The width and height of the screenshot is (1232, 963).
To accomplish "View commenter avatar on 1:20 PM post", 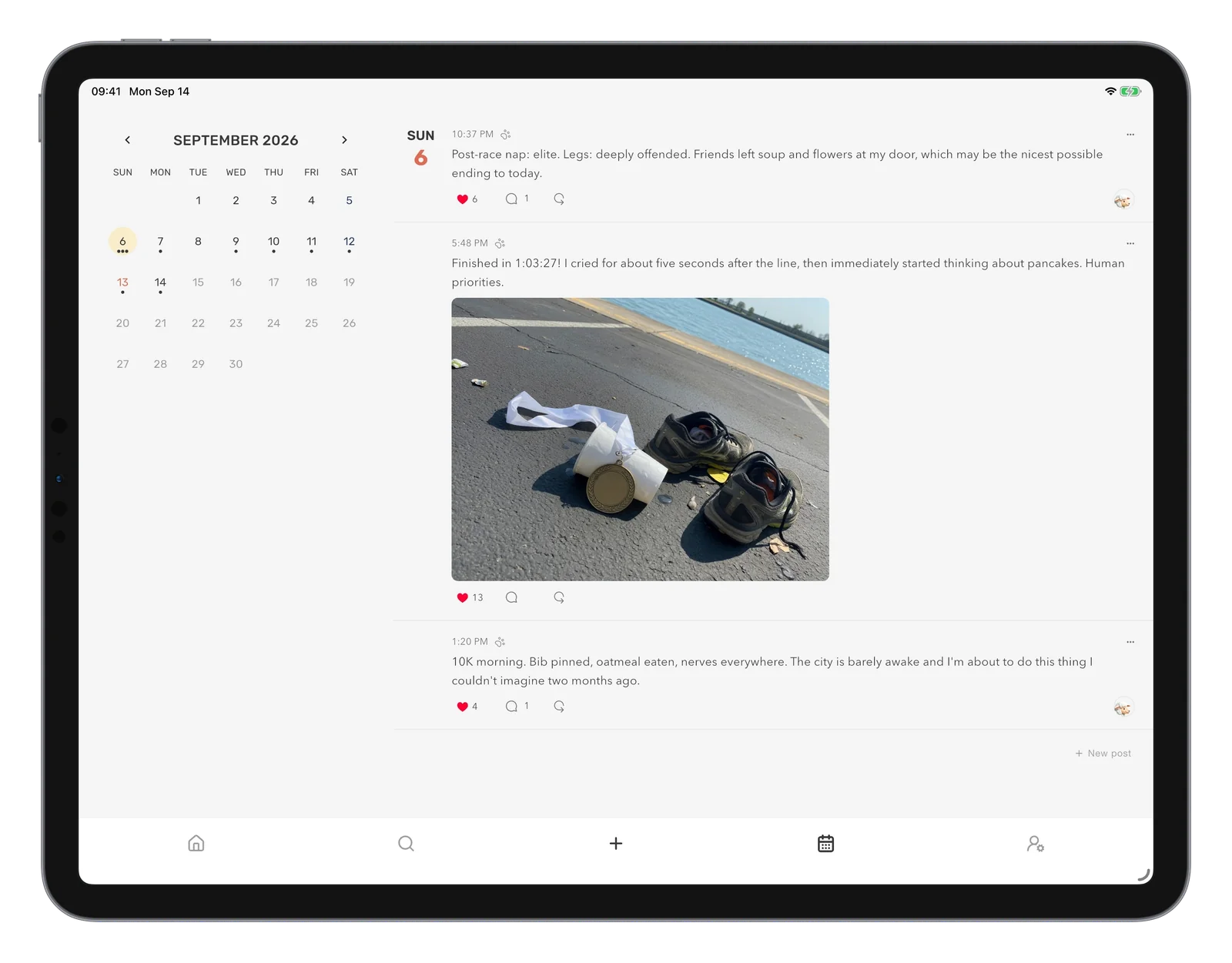I will click(x=1123, y=707).
